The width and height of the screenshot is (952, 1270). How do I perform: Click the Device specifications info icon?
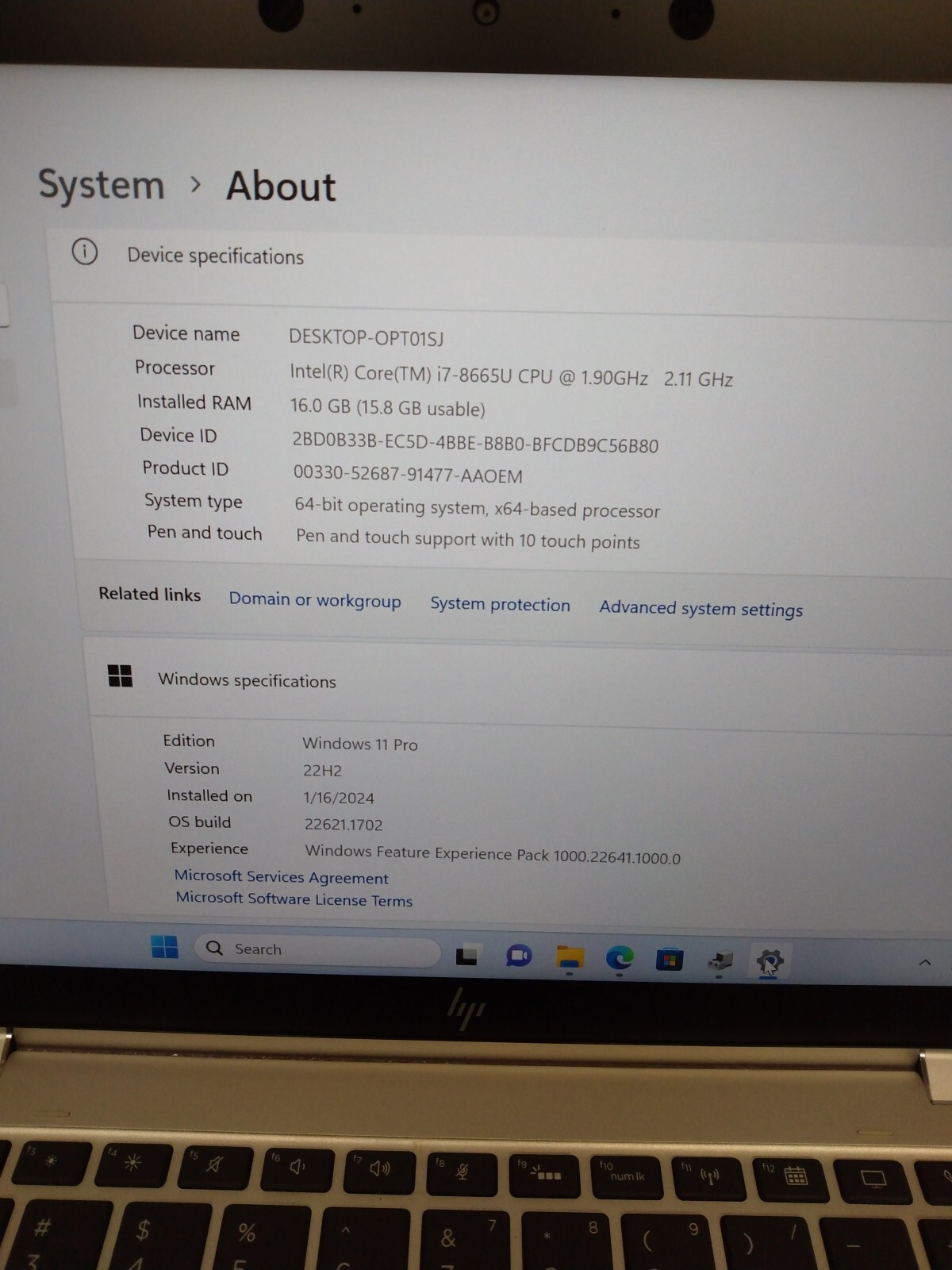pos(85,252)
